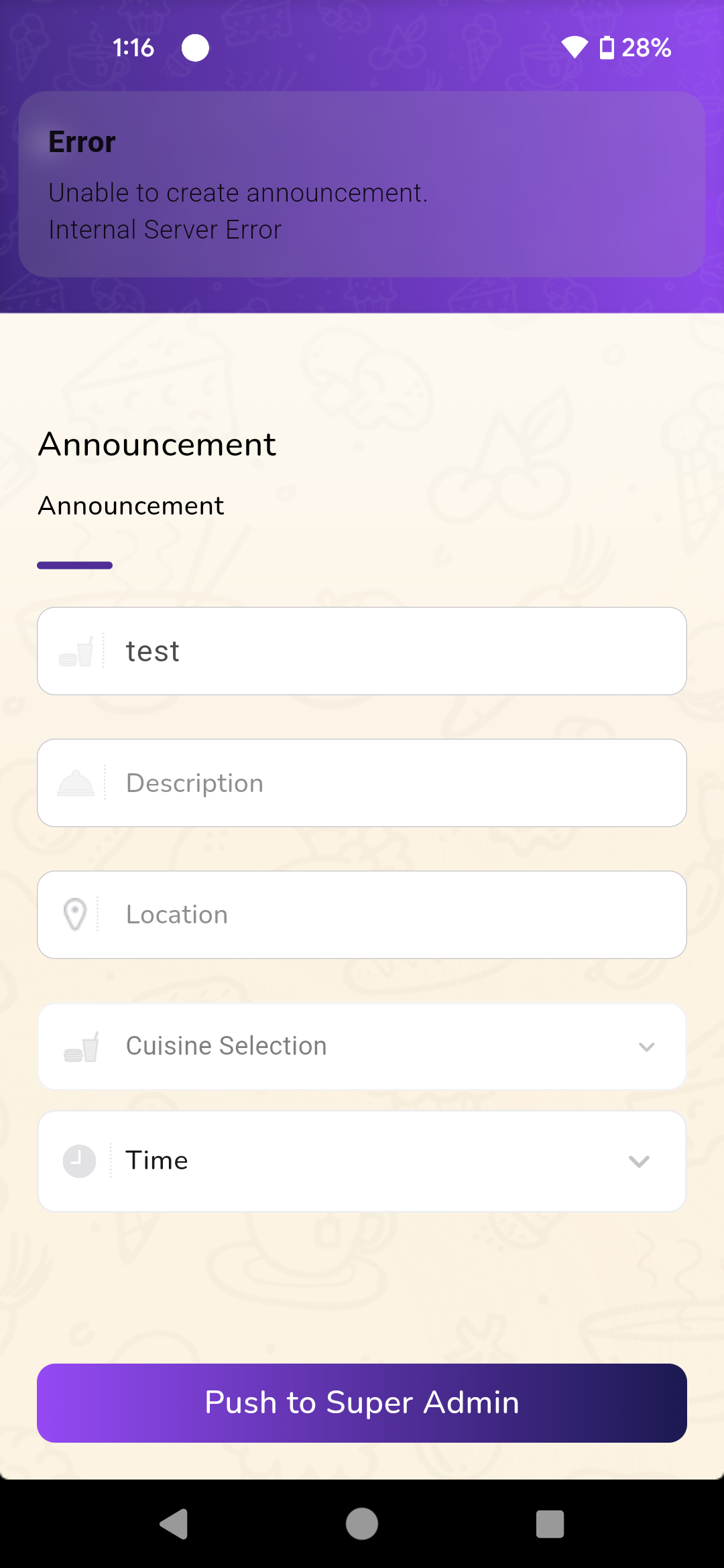This screenshot has height=1568, width=724.
Task: Focus the title field containing "test"
Action: pyautogui.click(x=396, y=651)
